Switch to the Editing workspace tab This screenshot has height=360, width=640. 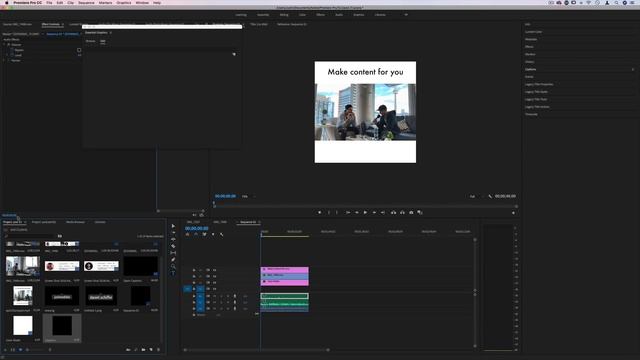(284, 15)
